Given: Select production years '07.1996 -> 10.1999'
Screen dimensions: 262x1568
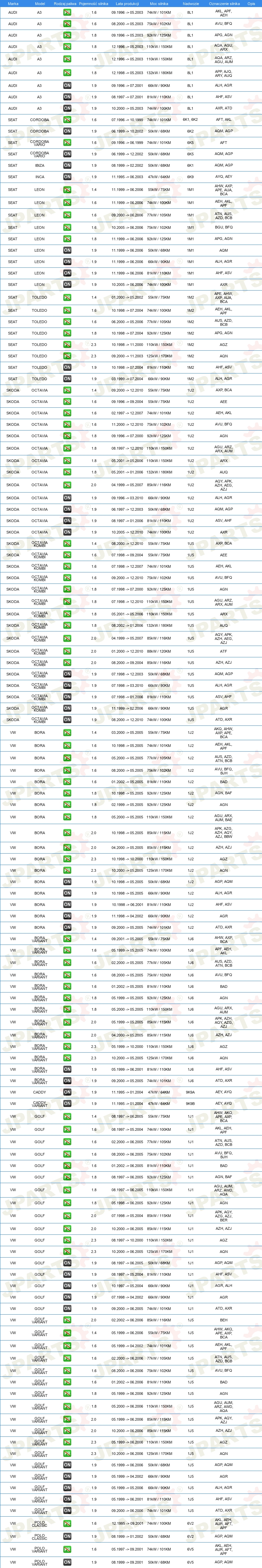Looking at the screenshot, I should [x=127, y=120].
